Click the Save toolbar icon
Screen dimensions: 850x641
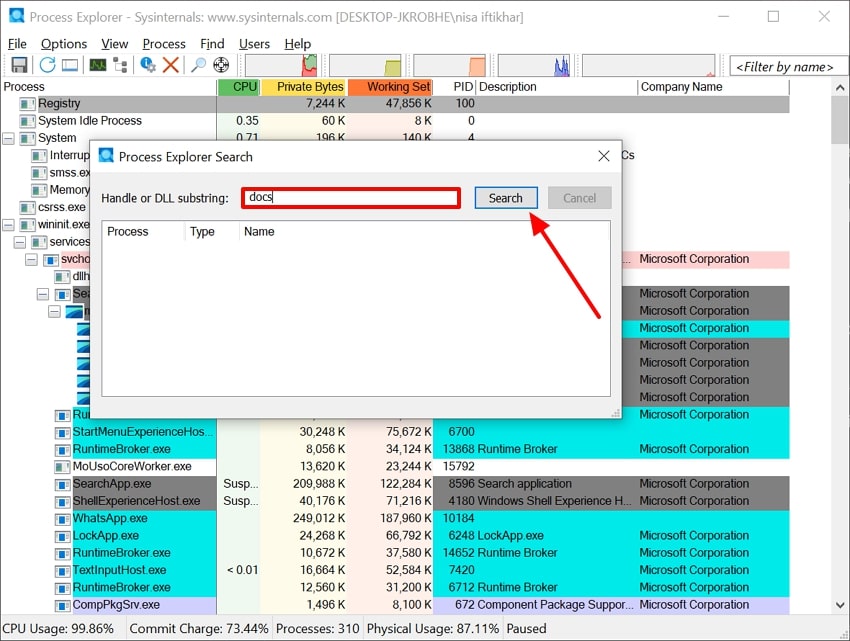(x=19, y=65)
